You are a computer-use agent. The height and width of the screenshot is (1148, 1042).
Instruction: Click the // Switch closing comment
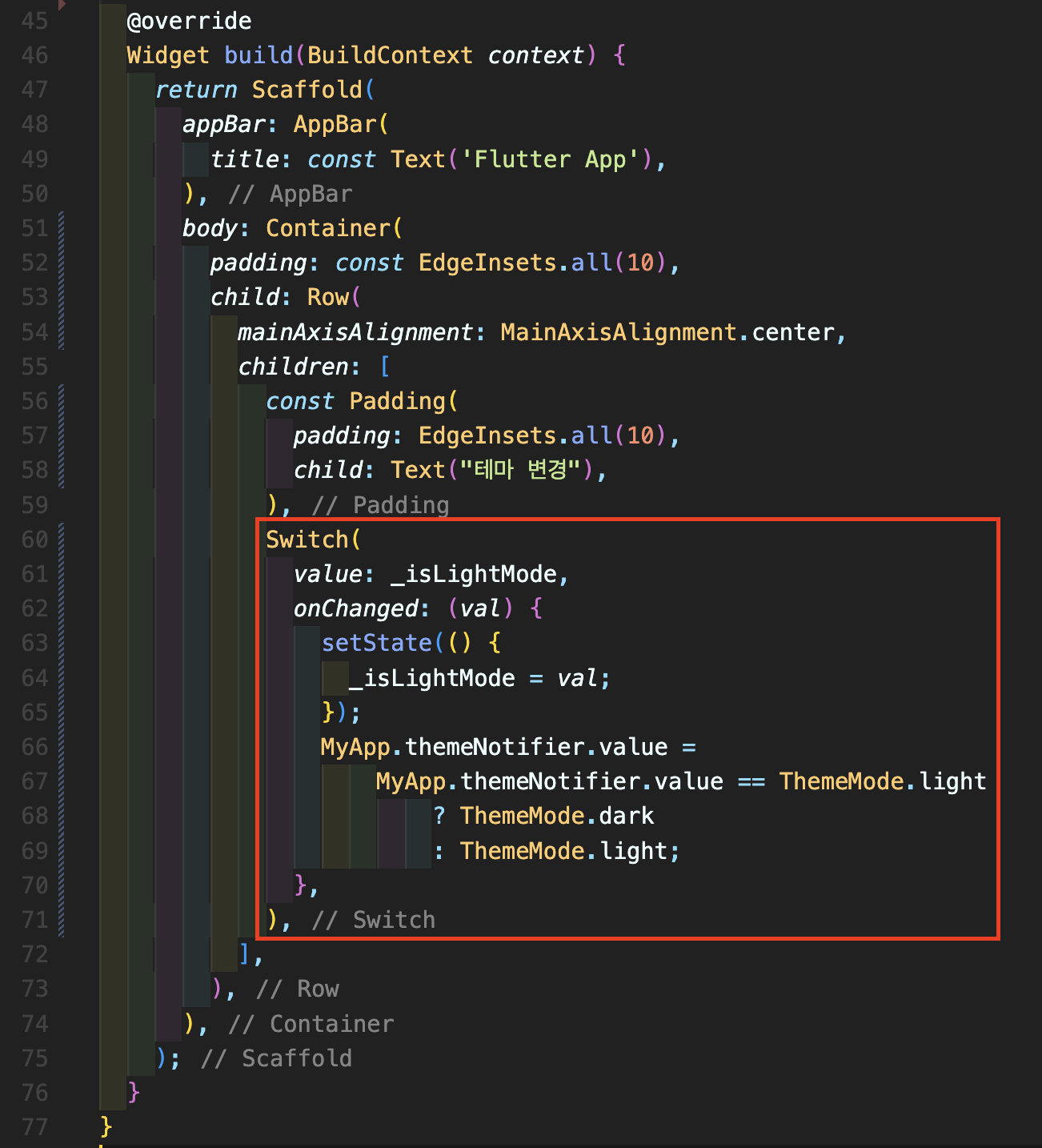point(374,920)
